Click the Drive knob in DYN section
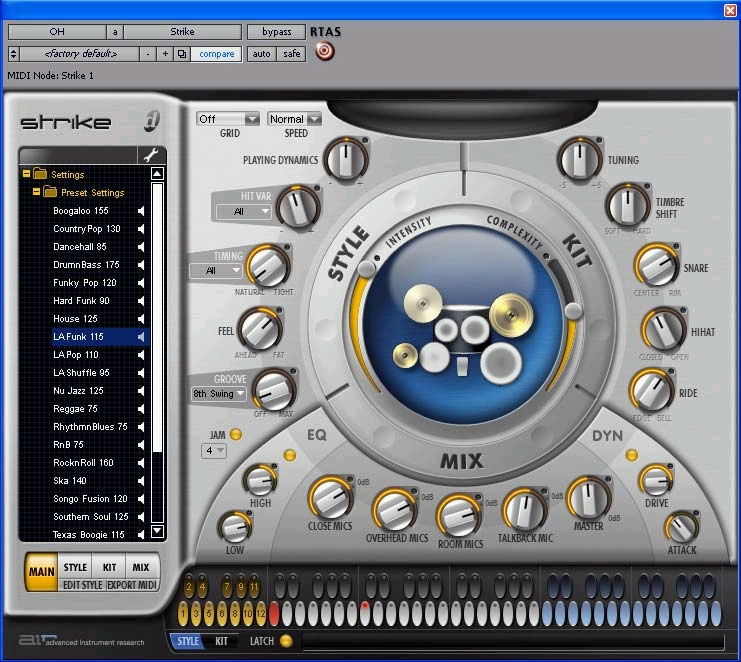The height and width of the screenshot is (662, 741). pos(656,481)
